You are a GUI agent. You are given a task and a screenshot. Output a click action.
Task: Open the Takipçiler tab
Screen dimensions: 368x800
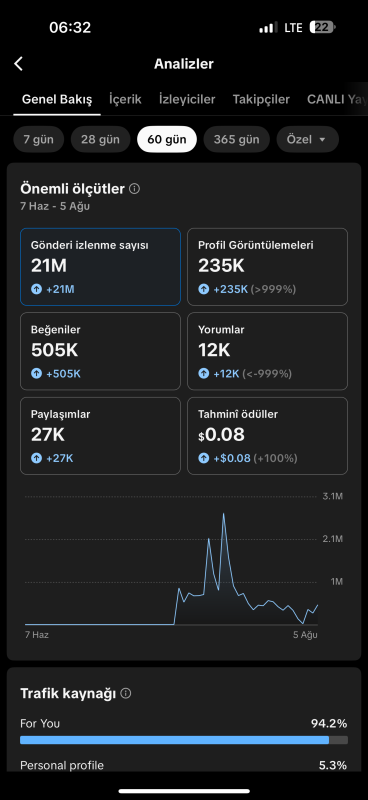tap(261, 99)
